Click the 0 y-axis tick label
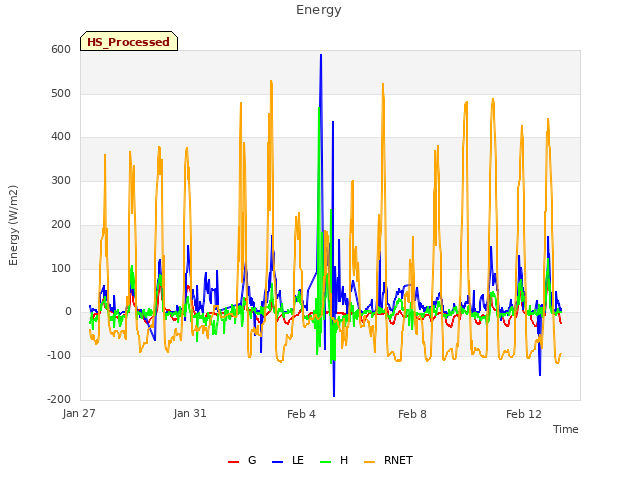The width and height of the screenshot is (640, 480). pyautogui.click(x=68, y=312)
